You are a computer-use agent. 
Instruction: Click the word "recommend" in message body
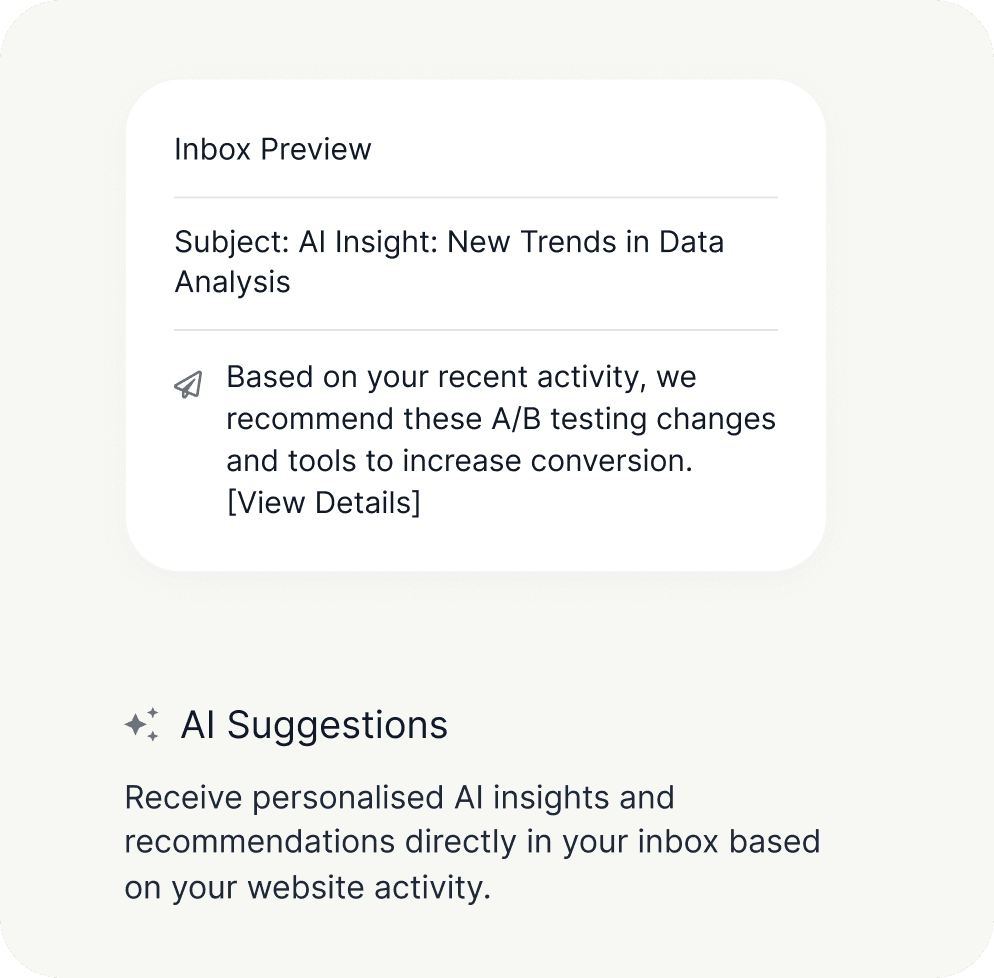point(310,418)
